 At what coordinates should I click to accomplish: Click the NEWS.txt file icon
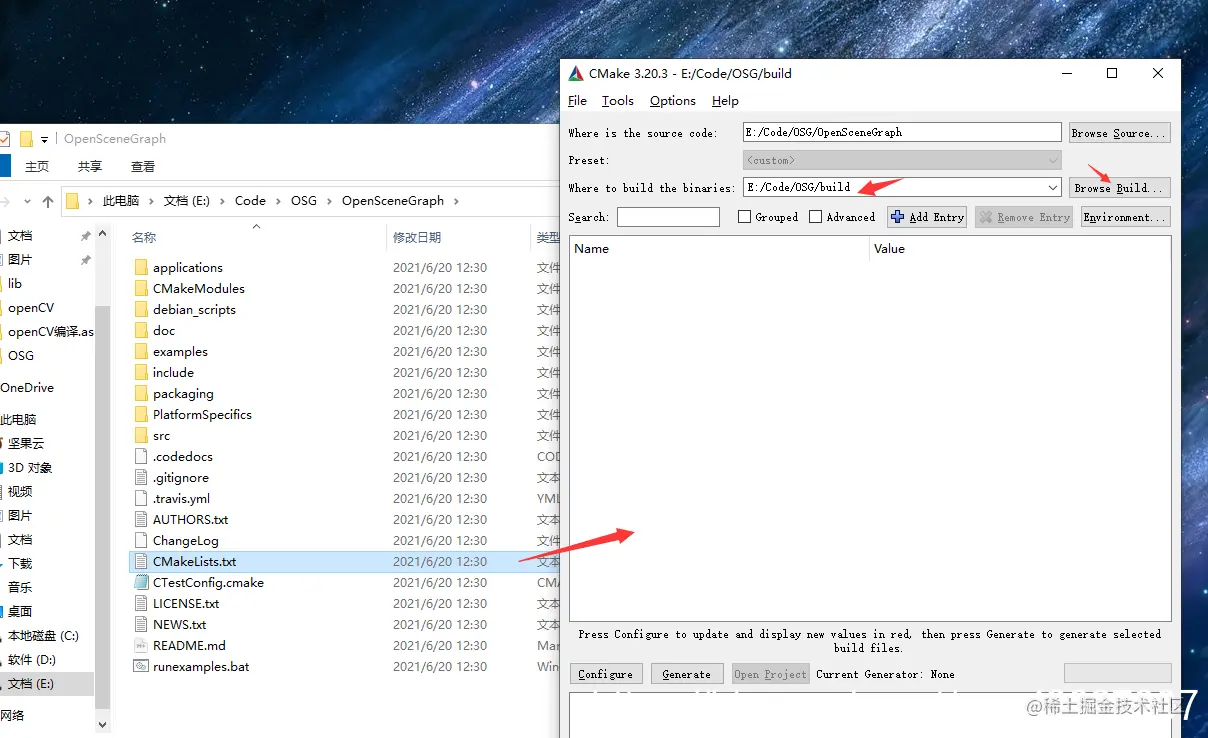pos(141,624)
